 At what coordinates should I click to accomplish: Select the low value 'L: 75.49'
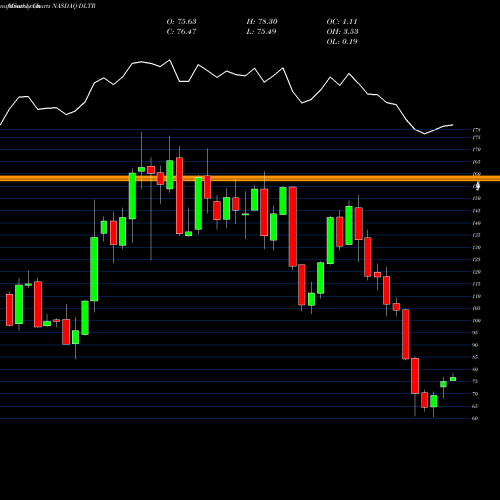(x=262, y=32)
